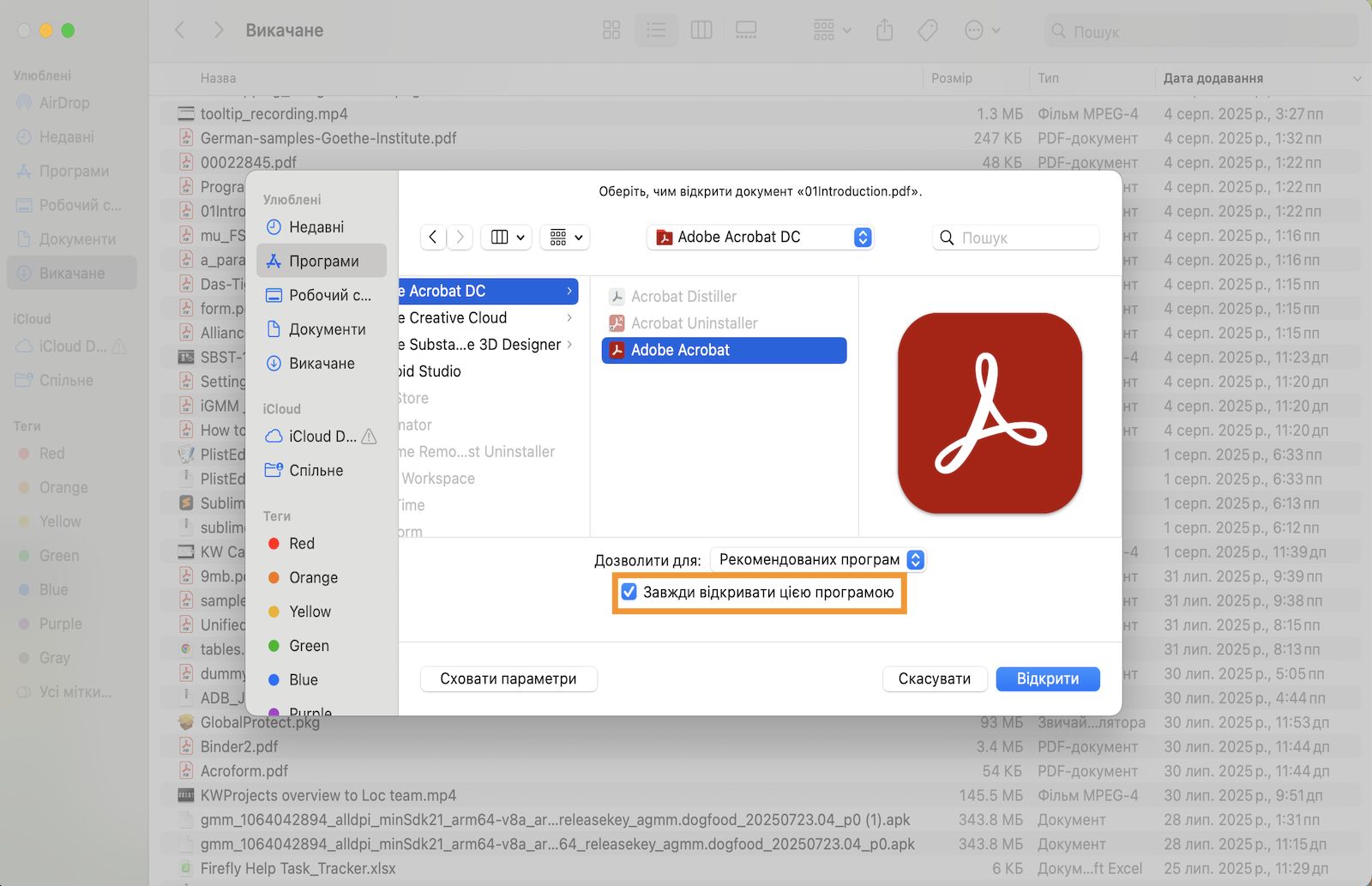This screenshot has height=886, width=1372.
Task: Select Binder2.pdf in Finder list
Action: (760, 747)
